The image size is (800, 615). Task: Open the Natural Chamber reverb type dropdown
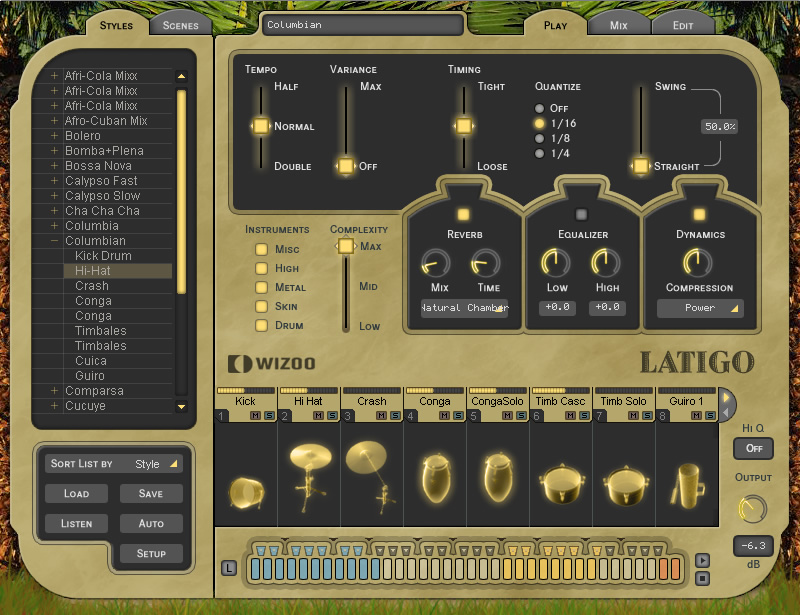(x=464, y=308)
